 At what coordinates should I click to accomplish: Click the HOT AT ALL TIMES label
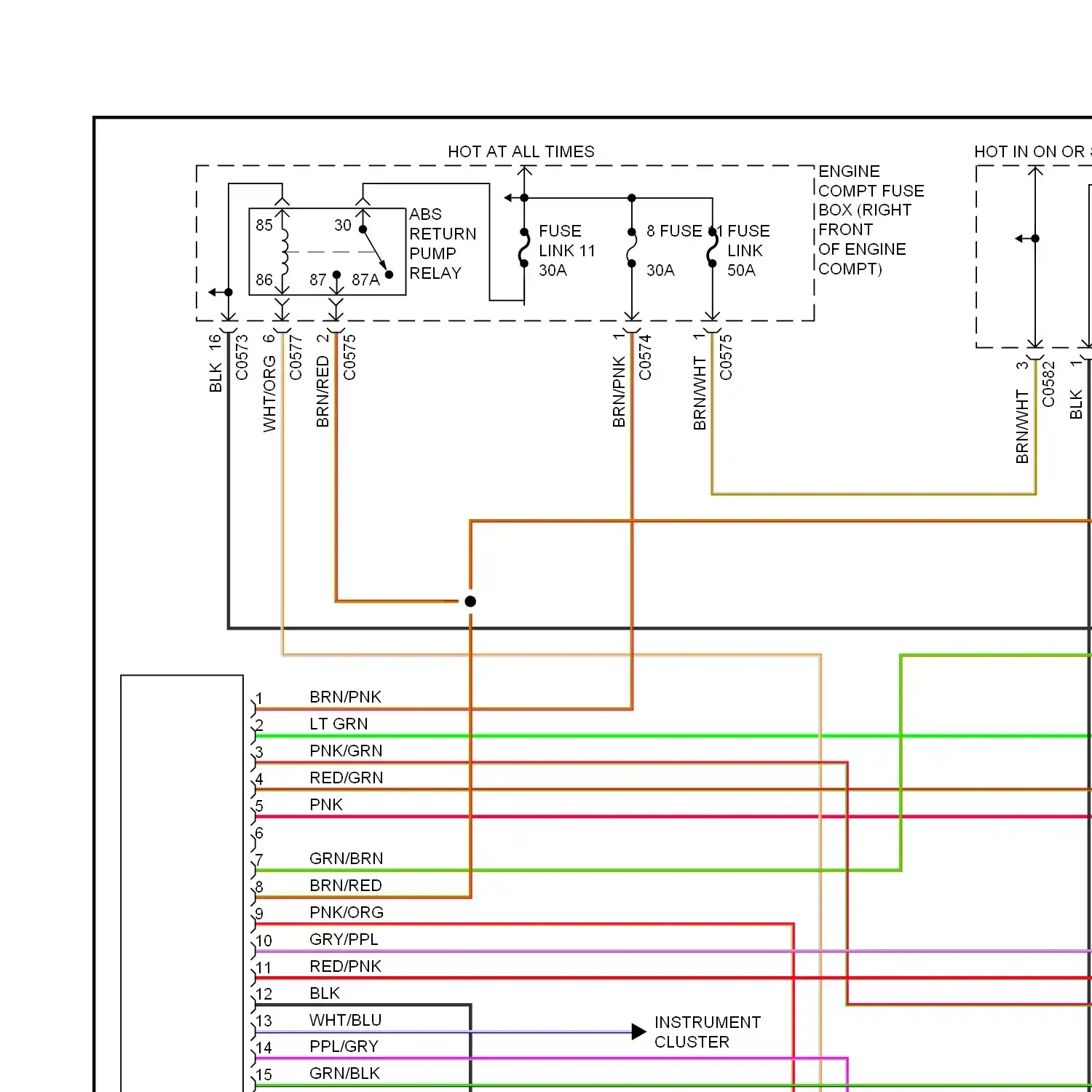click(x=521, y=151)
